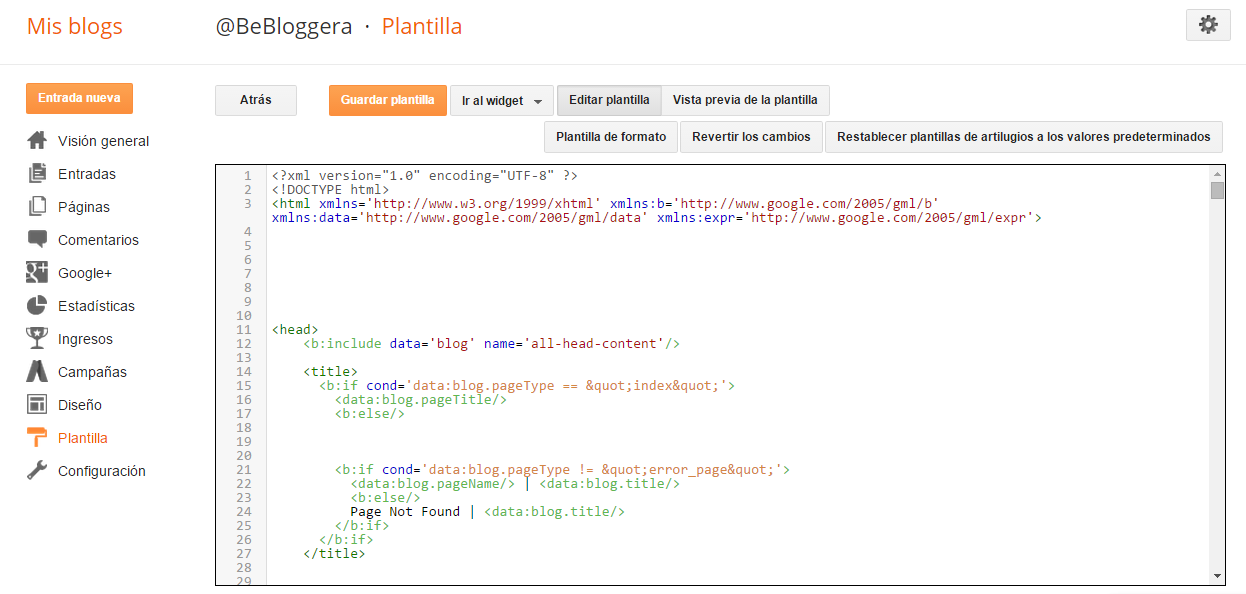
Task: Switch to Editar plantilla tab
Action: [x=609, y=100]
